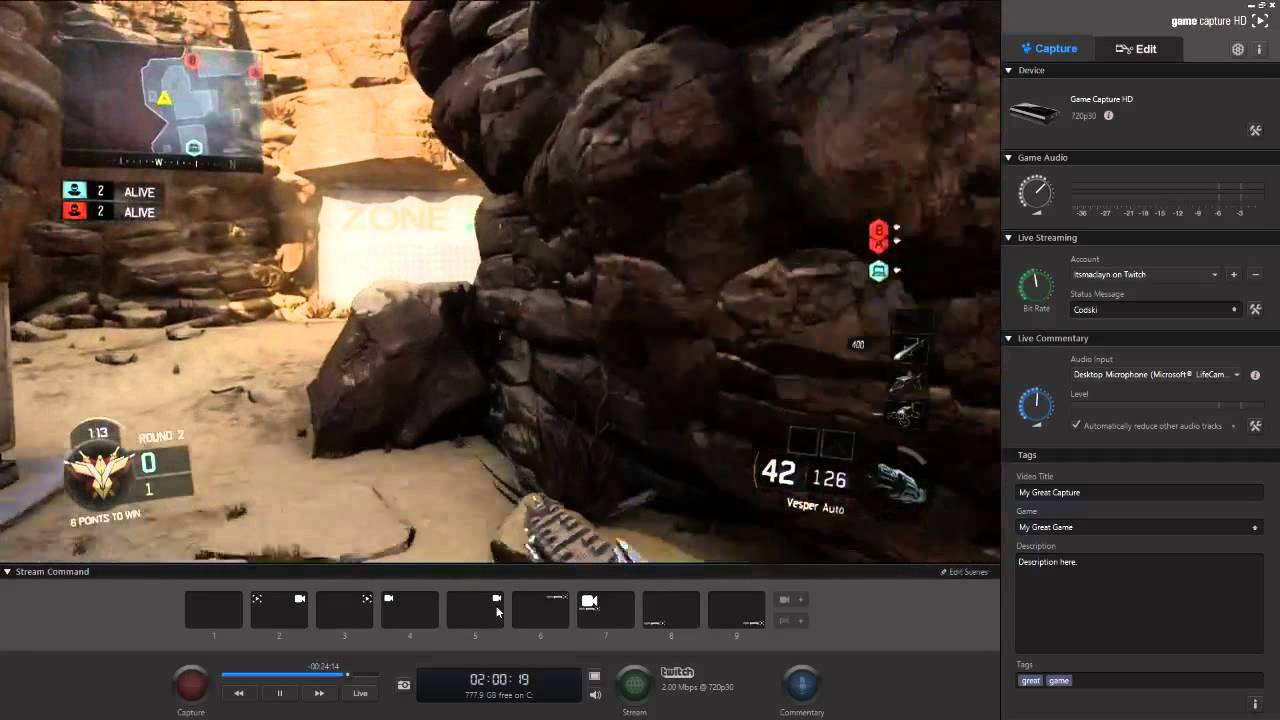Click the Game Capture HD device image

[x=1034, y=112]
